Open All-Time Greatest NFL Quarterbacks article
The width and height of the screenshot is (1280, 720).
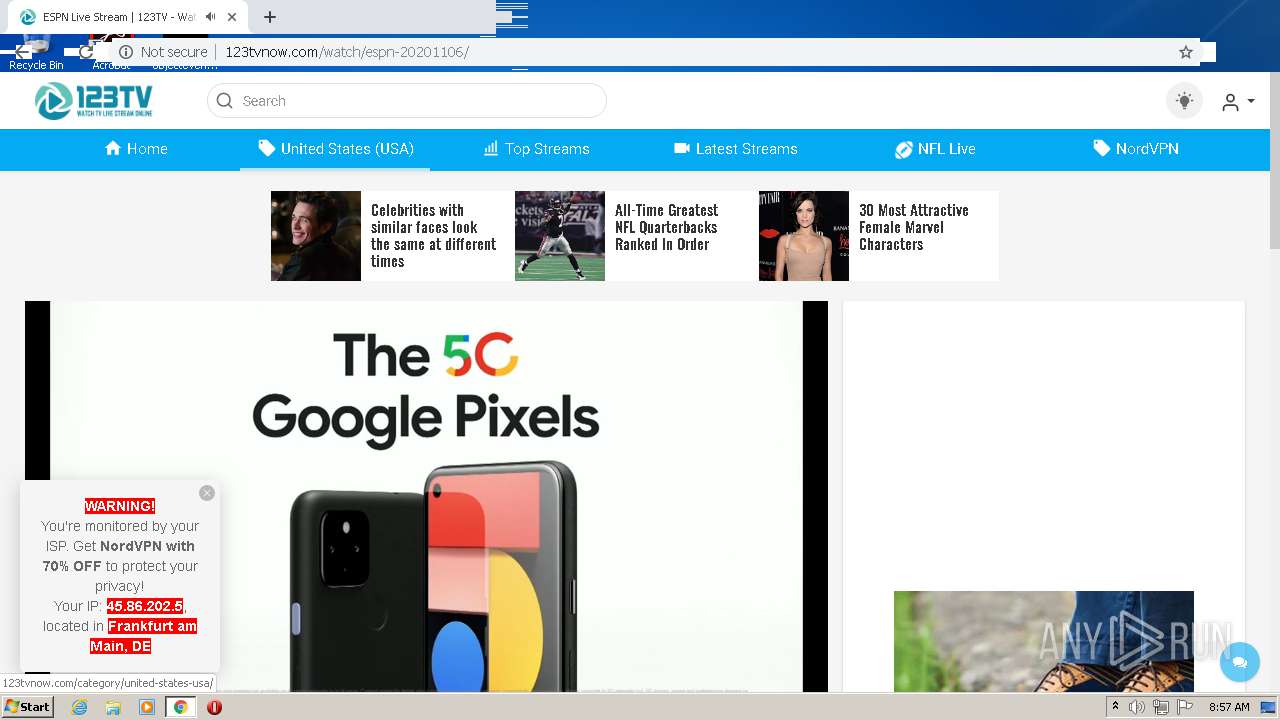(x=667, y=227)
